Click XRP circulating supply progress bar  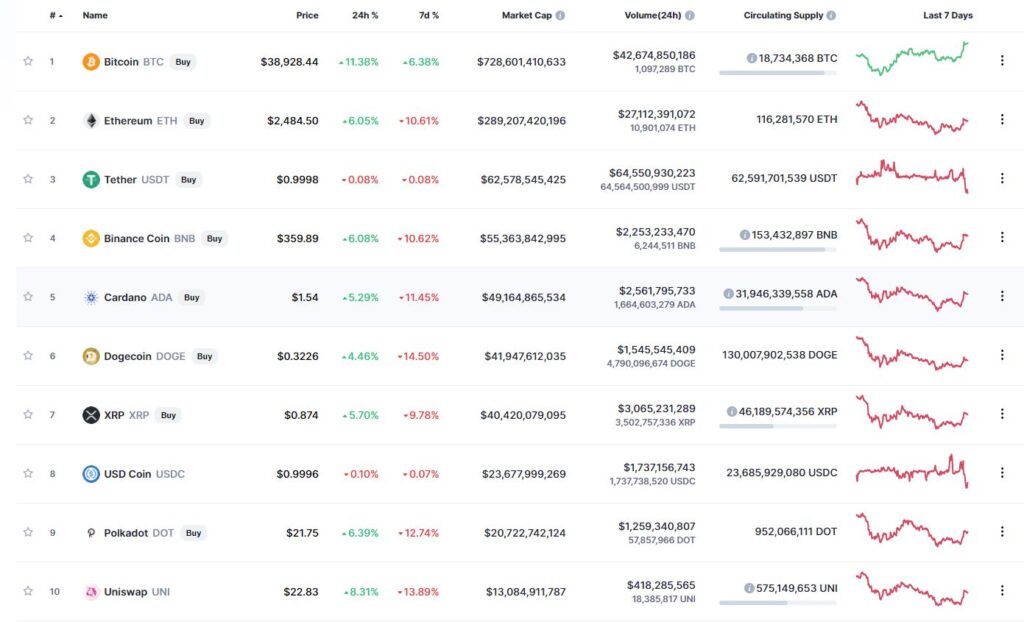click(778, 426)
